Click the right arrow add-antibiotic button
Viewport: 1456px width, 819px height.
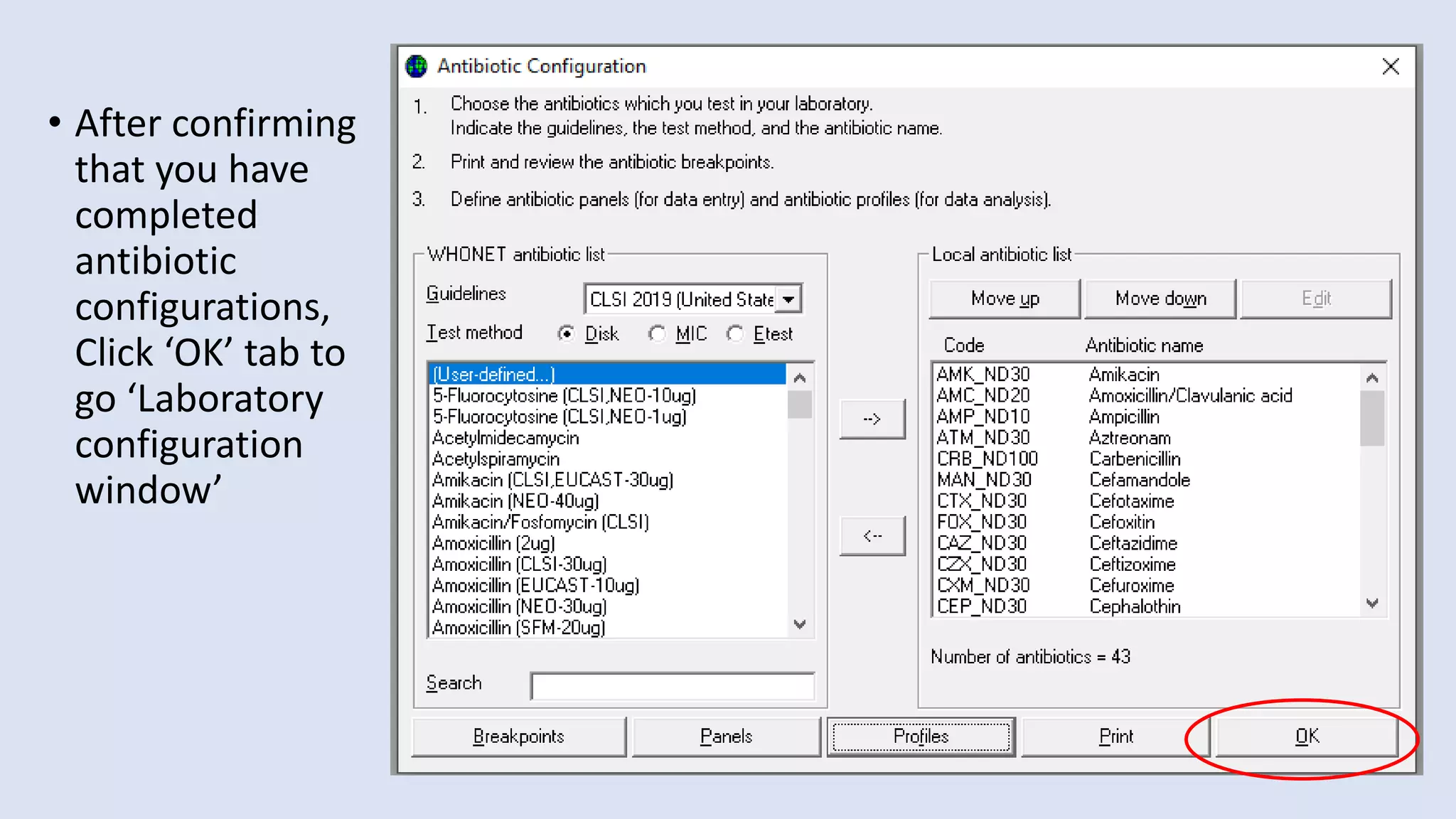872,419
